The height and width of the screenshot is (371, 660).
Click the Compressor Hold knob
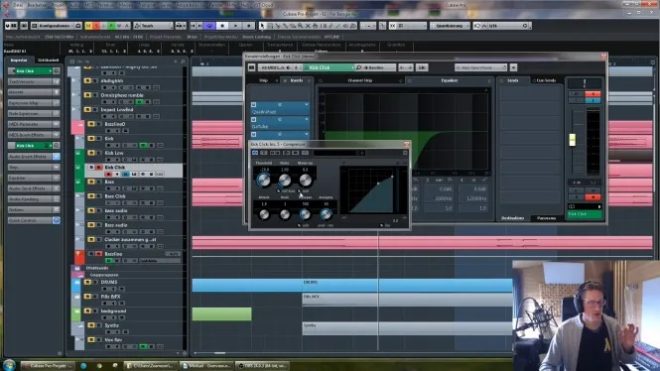pyautogui.click(x=285, y=214)
